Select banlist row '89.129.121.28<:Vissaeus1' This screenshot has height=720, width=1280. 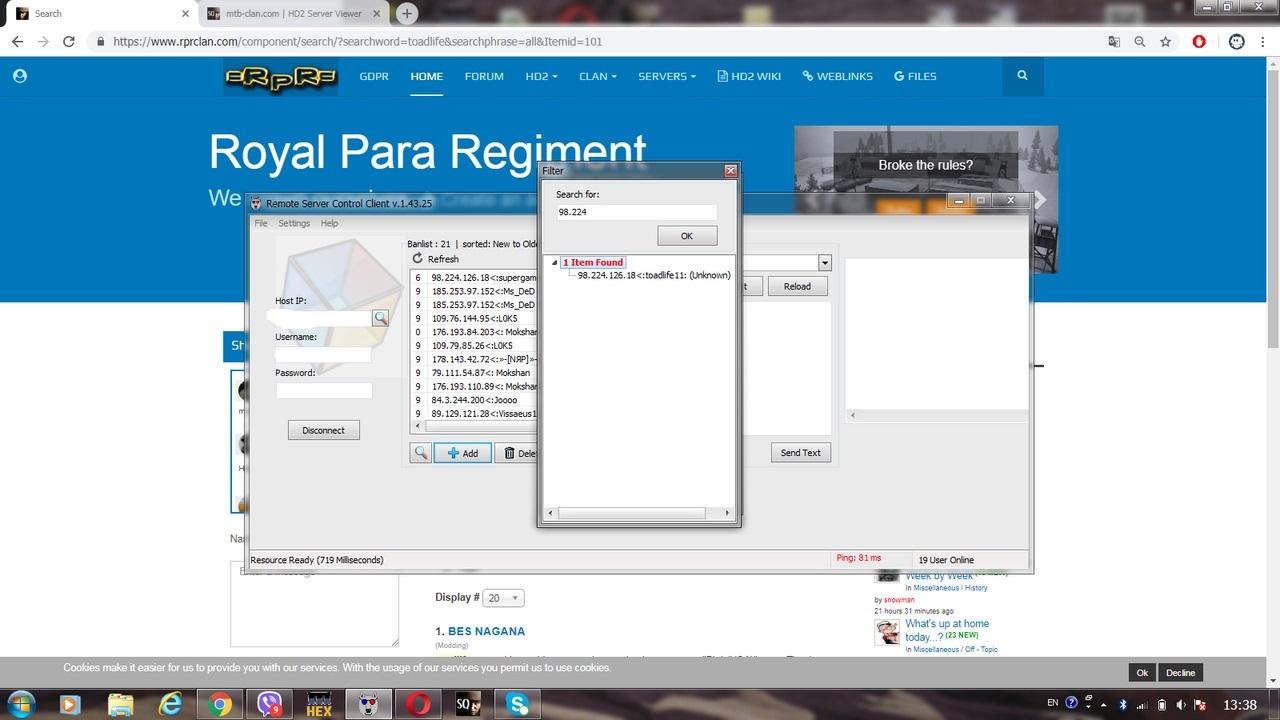click(x=476, y=413)
